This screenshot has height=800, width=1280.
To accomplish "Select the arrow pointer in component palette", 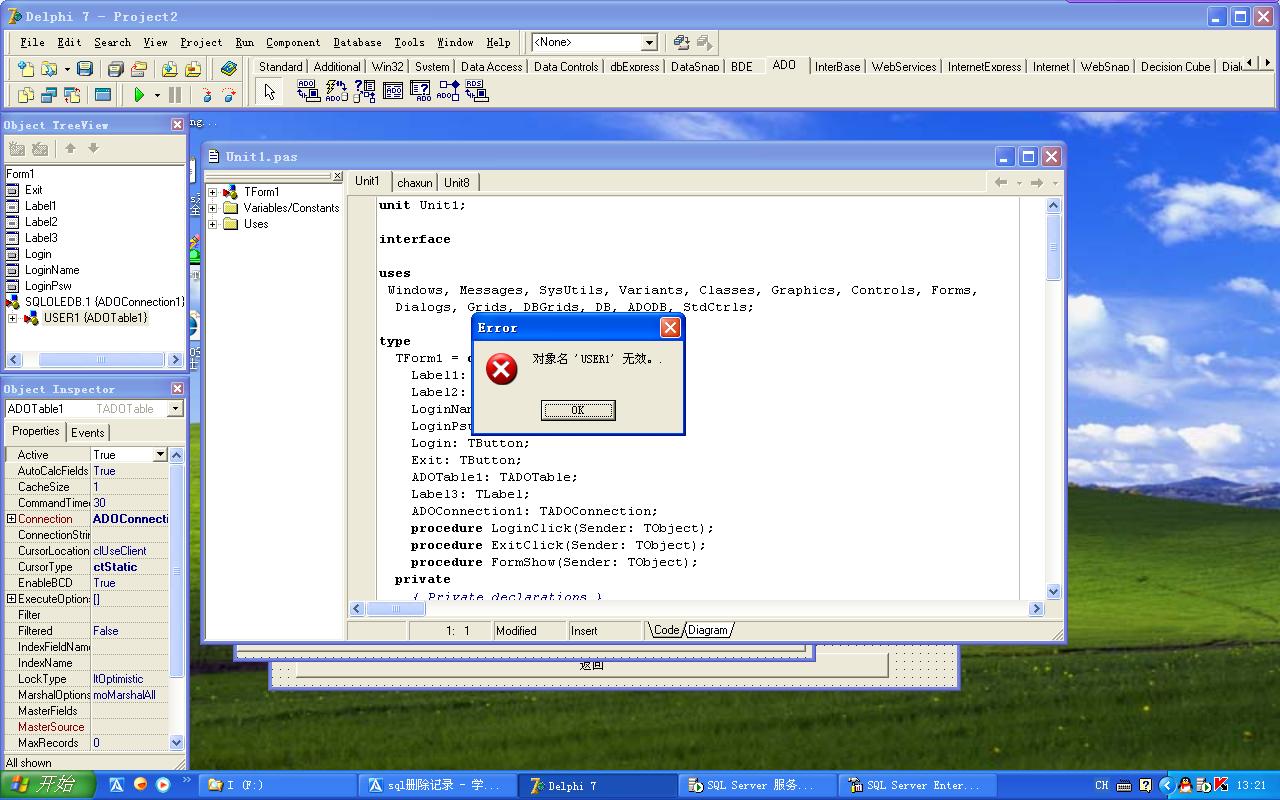I will 269,92.
